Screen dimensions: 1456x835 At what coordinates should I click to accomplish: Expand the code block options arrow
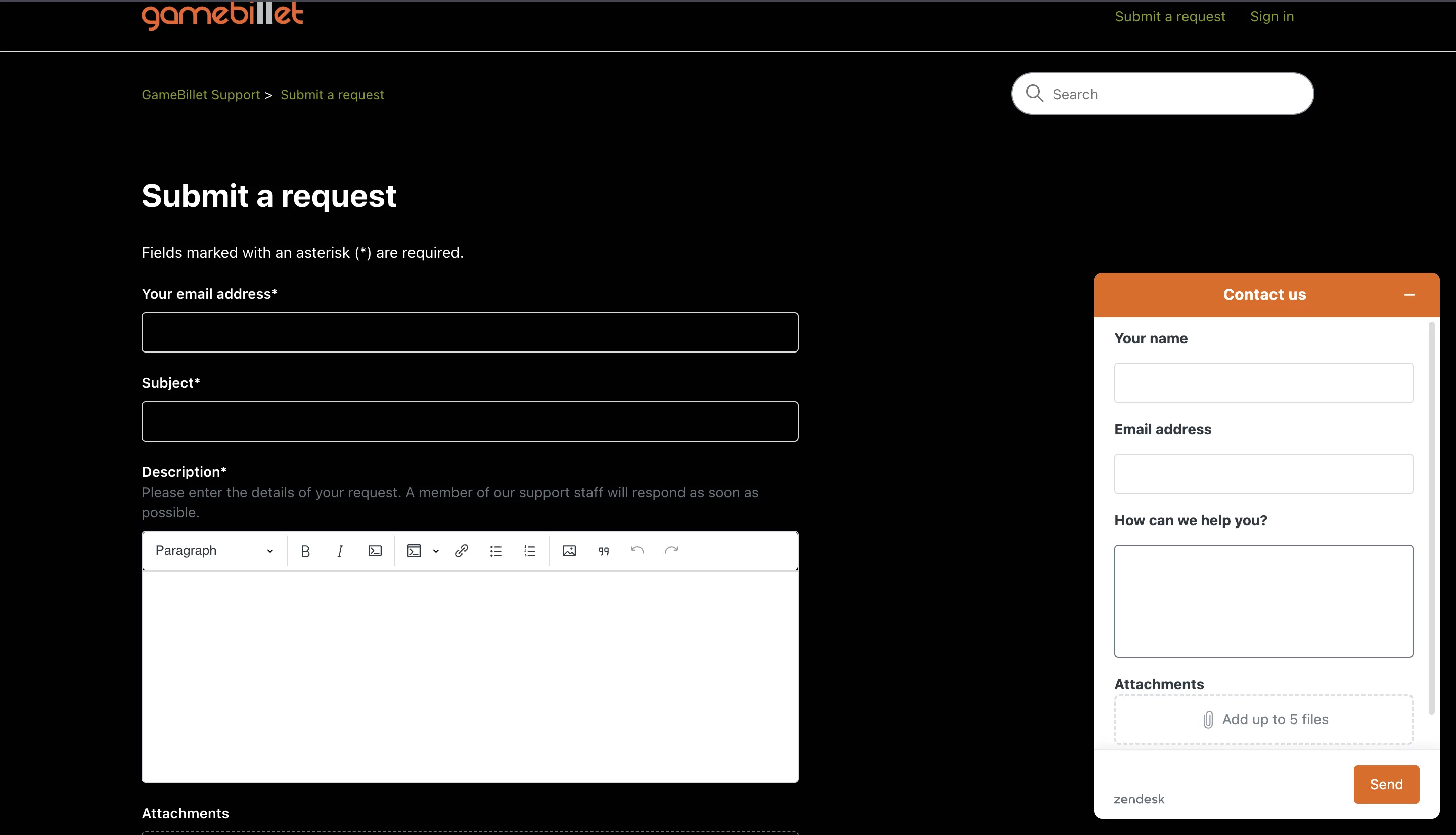(436, 551)
